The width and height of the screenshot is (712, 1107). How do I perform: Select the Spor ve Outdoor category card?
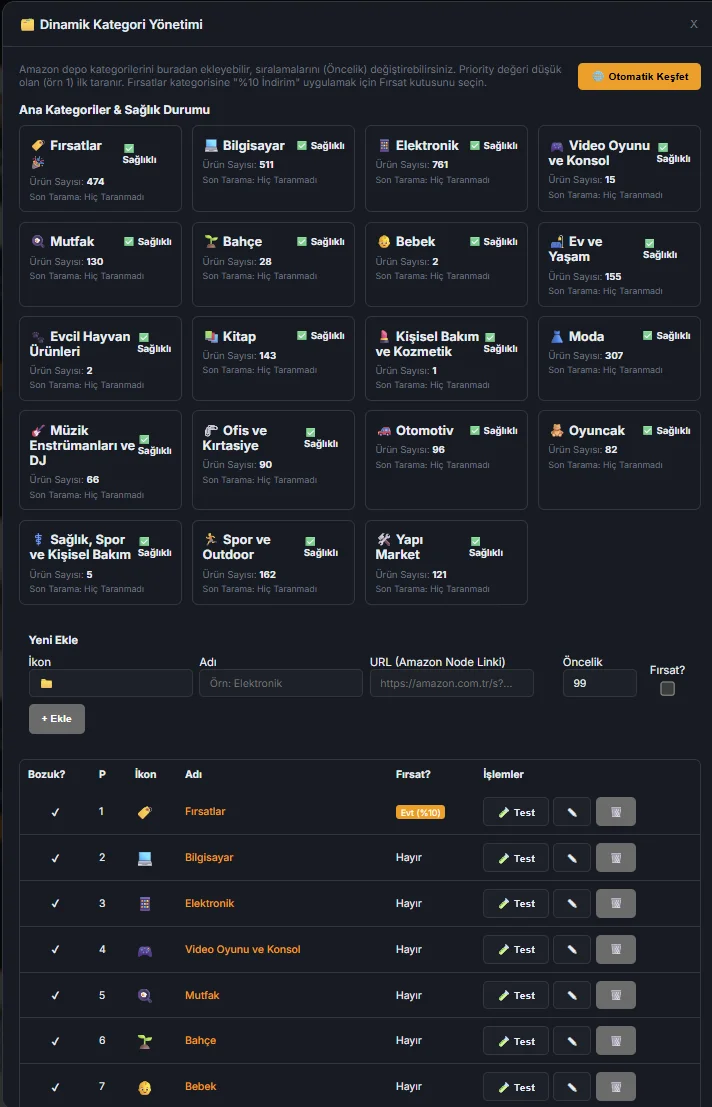pos(273,563)
